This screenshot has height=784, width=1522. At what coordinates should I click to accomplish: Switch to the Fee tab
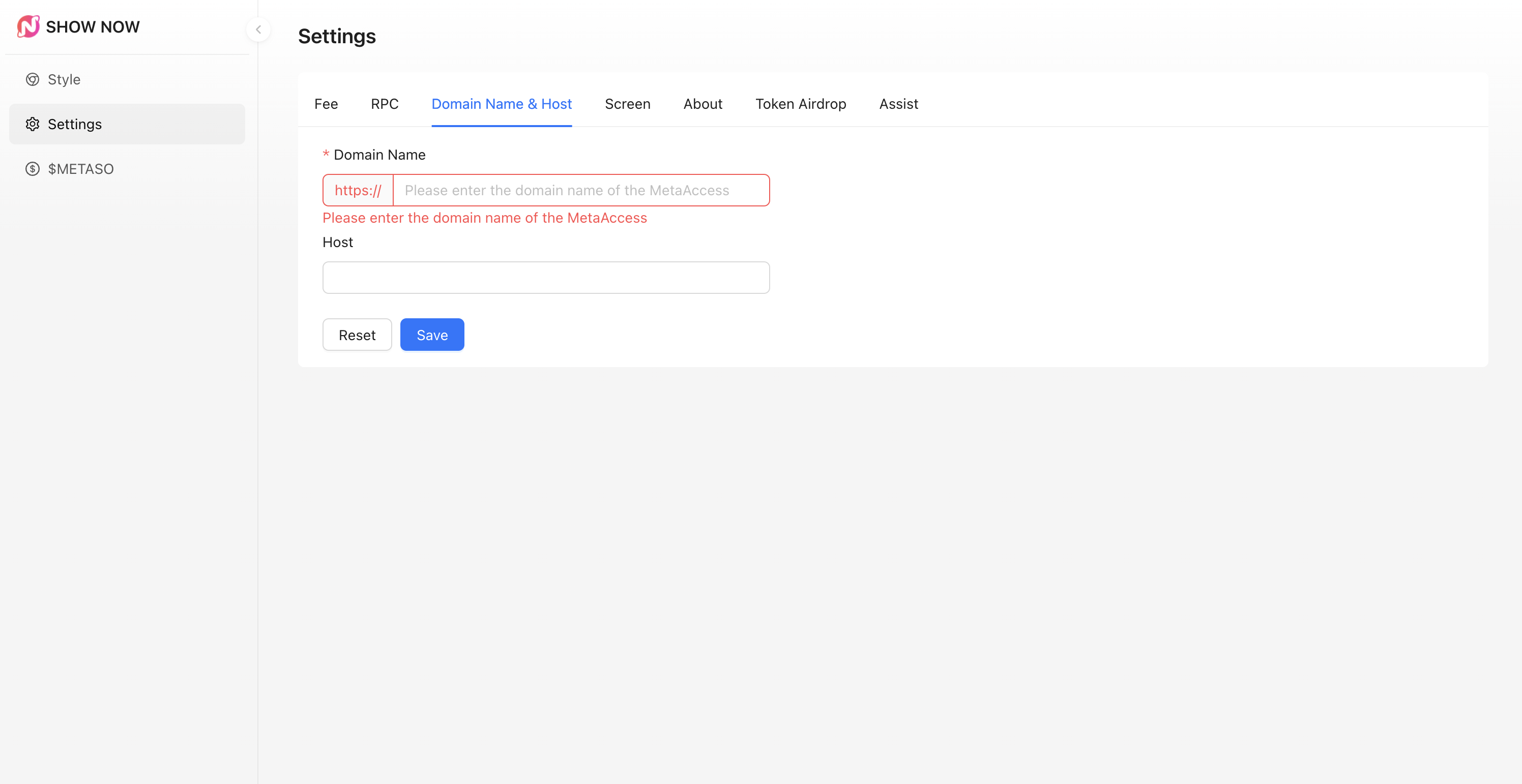coord(326,104)
